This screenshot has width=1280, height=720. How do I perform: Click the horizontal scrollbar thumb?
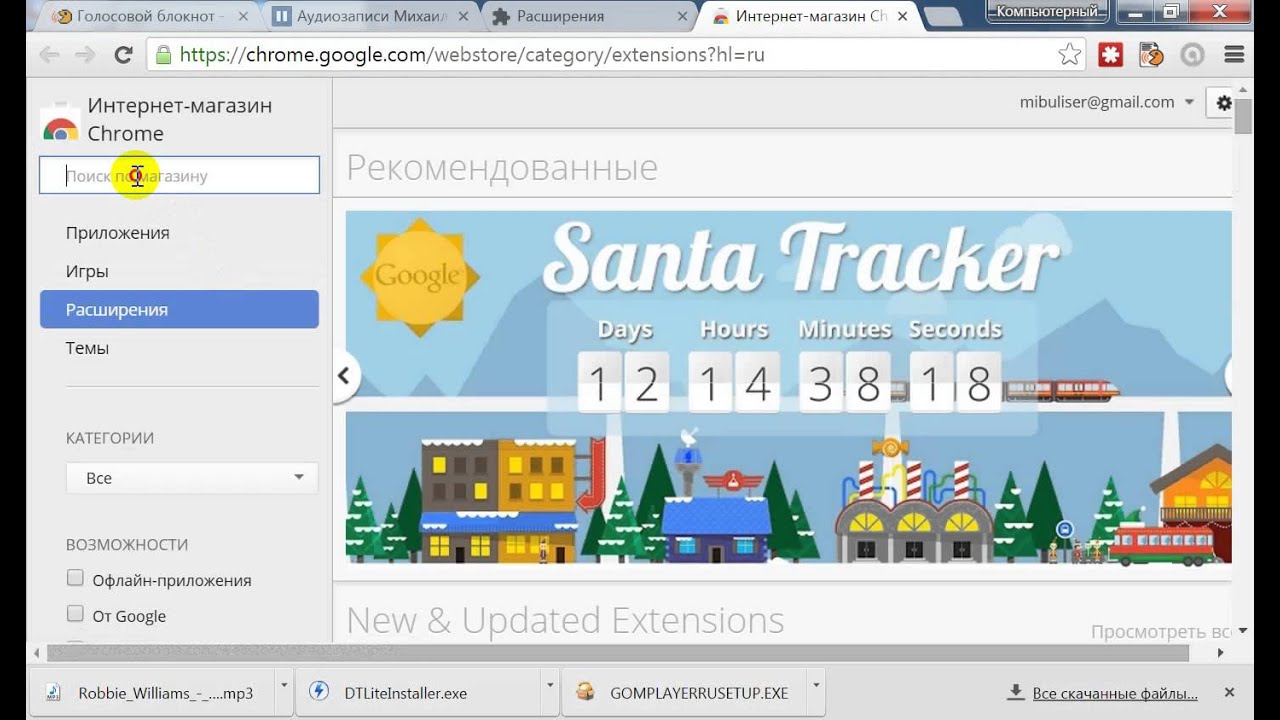[618, 653]
